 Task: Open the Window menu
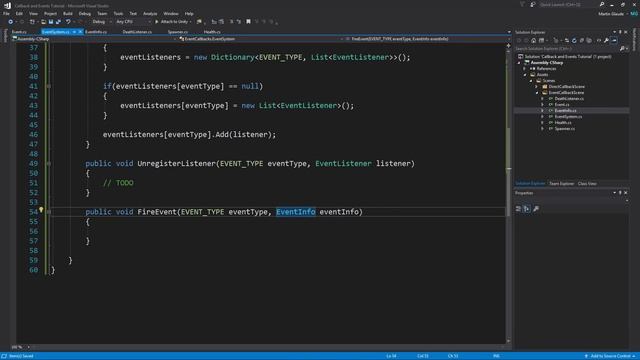pyautogui.click(x=171, y=13)
